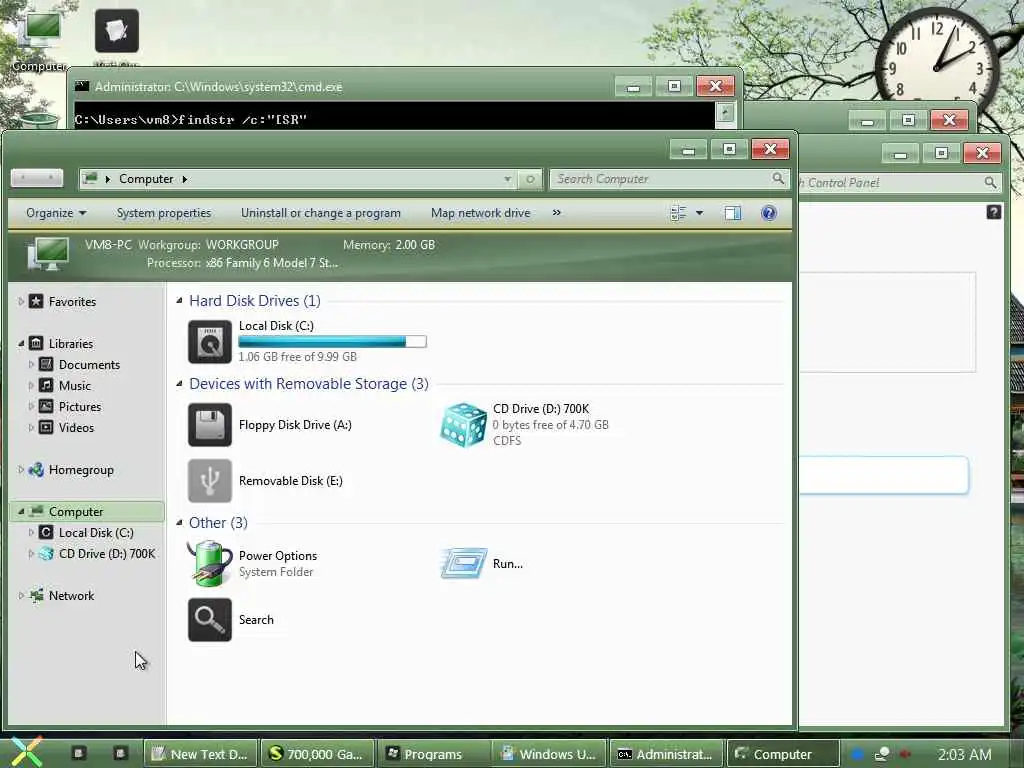Click Uninstall or change a program
Viewport: 1024px width, 768px height.
tap(321, 213)
